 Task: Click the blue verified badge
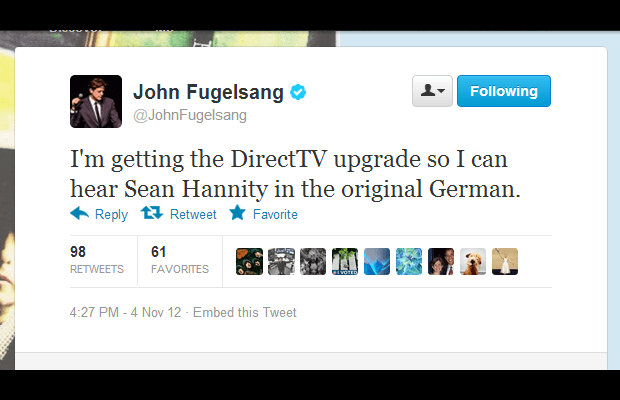coord(298,92)
